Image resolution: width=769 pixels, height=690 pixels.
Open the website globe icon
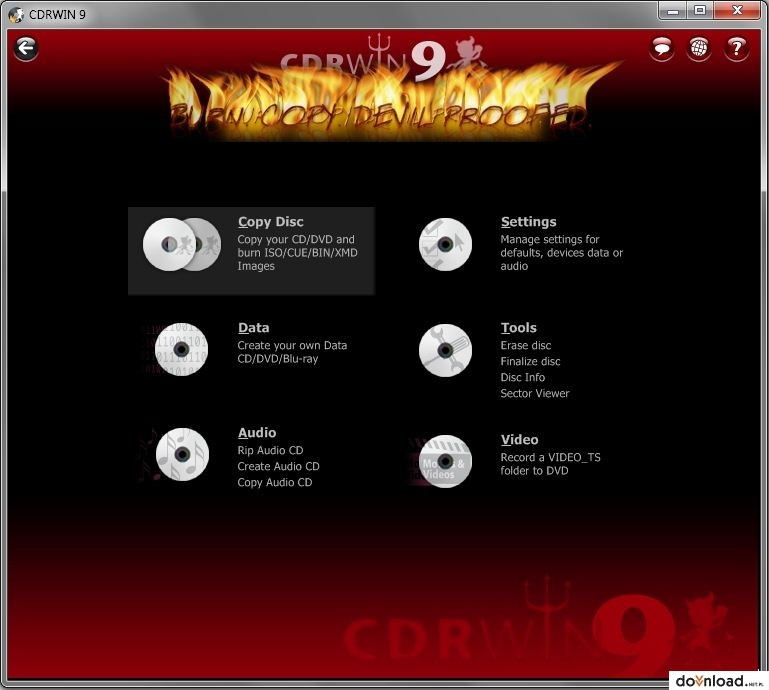click(x=699, y=49)
